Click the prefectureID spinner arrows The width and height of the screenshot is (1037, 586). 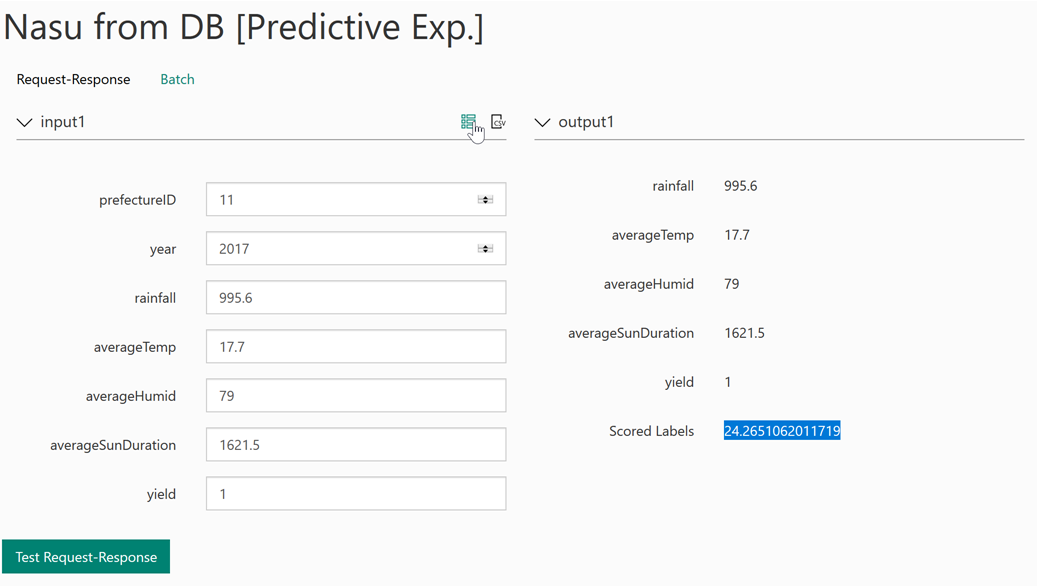(x=485, y=200)
